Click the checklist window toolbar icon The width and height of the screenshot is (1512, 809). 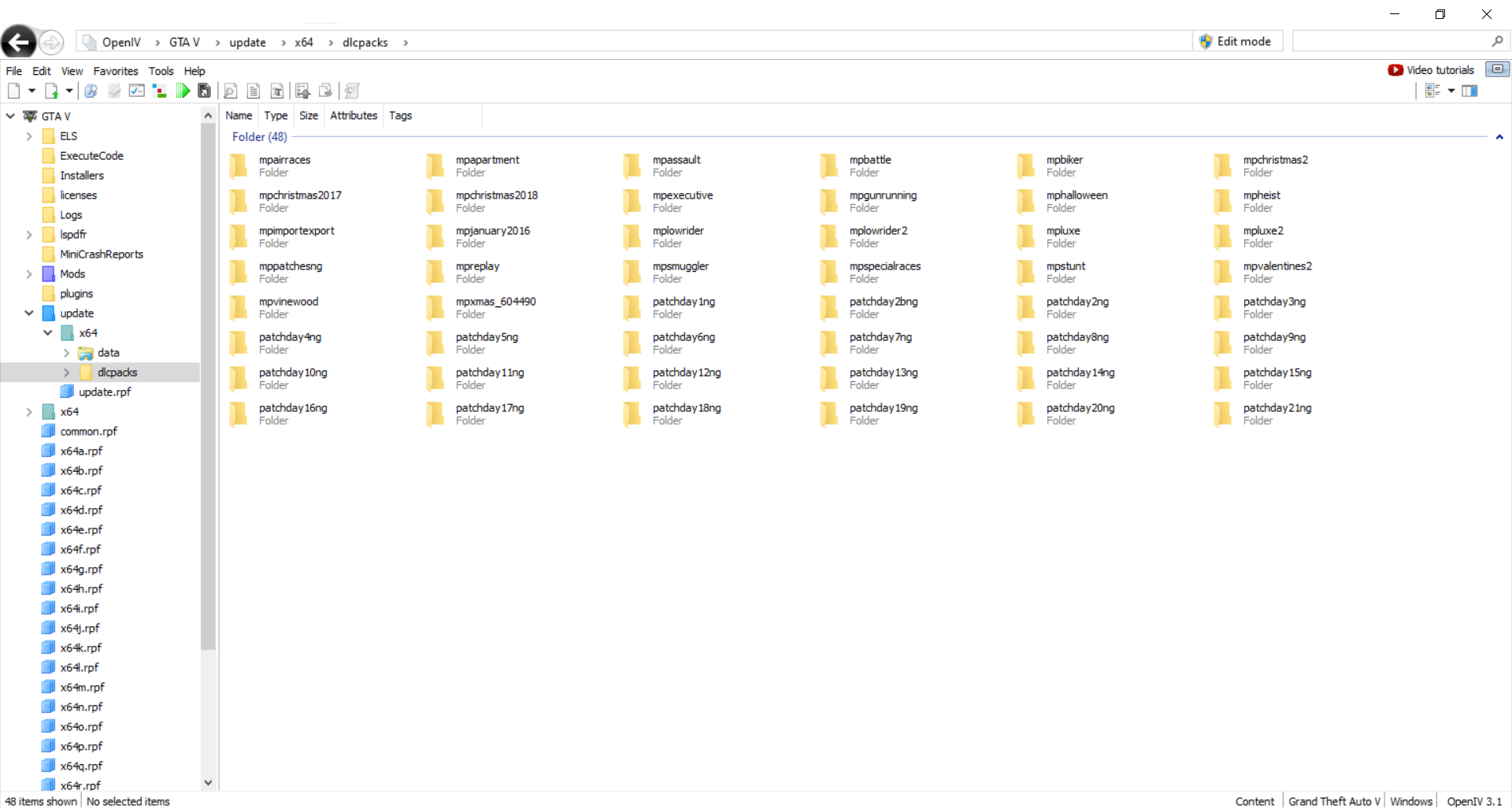(x=137, y=91)
